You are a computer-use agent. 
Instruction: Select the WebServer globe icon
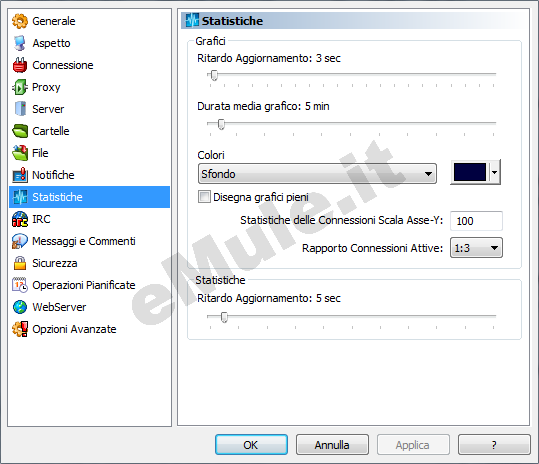[x=20, y=307]
